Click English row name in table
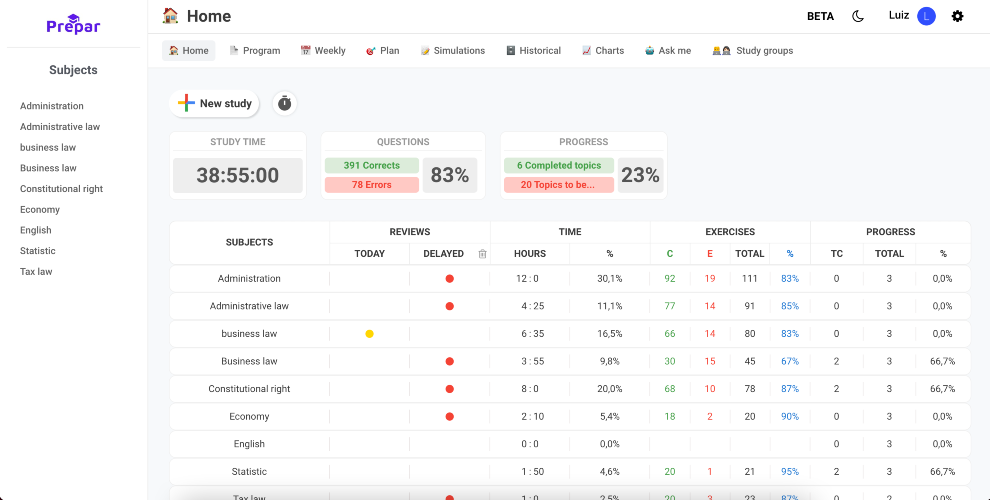Screen dimensions: 990x500 pyautogui.click(x=249, y=444)
